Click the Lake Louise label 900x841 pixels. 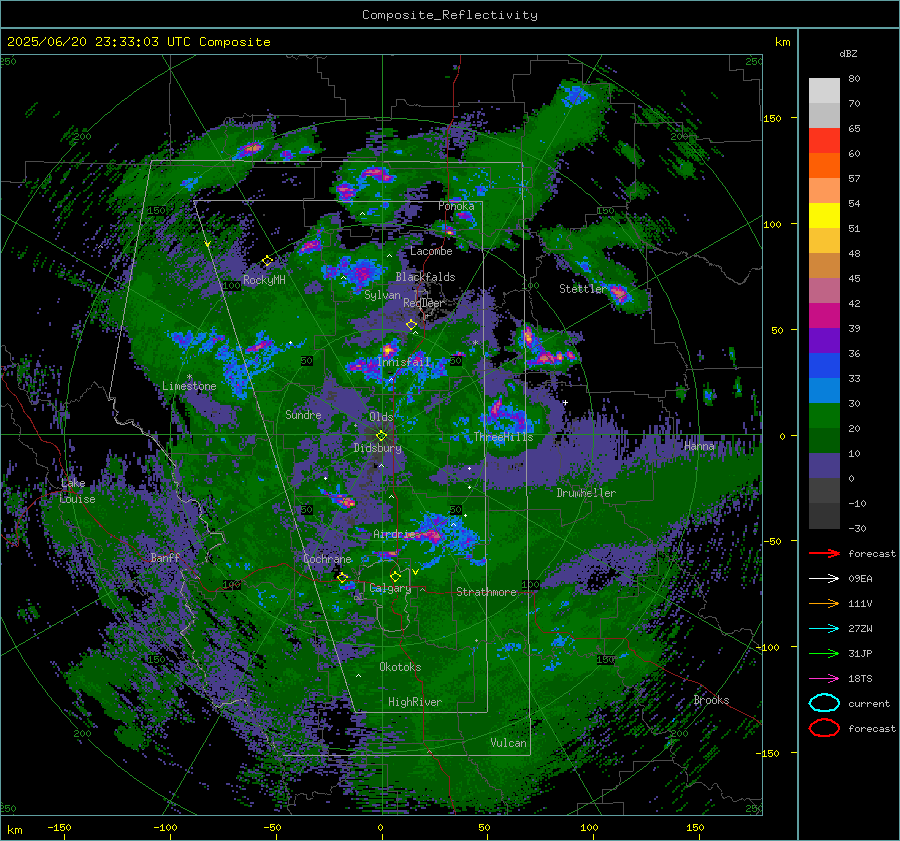77,491
